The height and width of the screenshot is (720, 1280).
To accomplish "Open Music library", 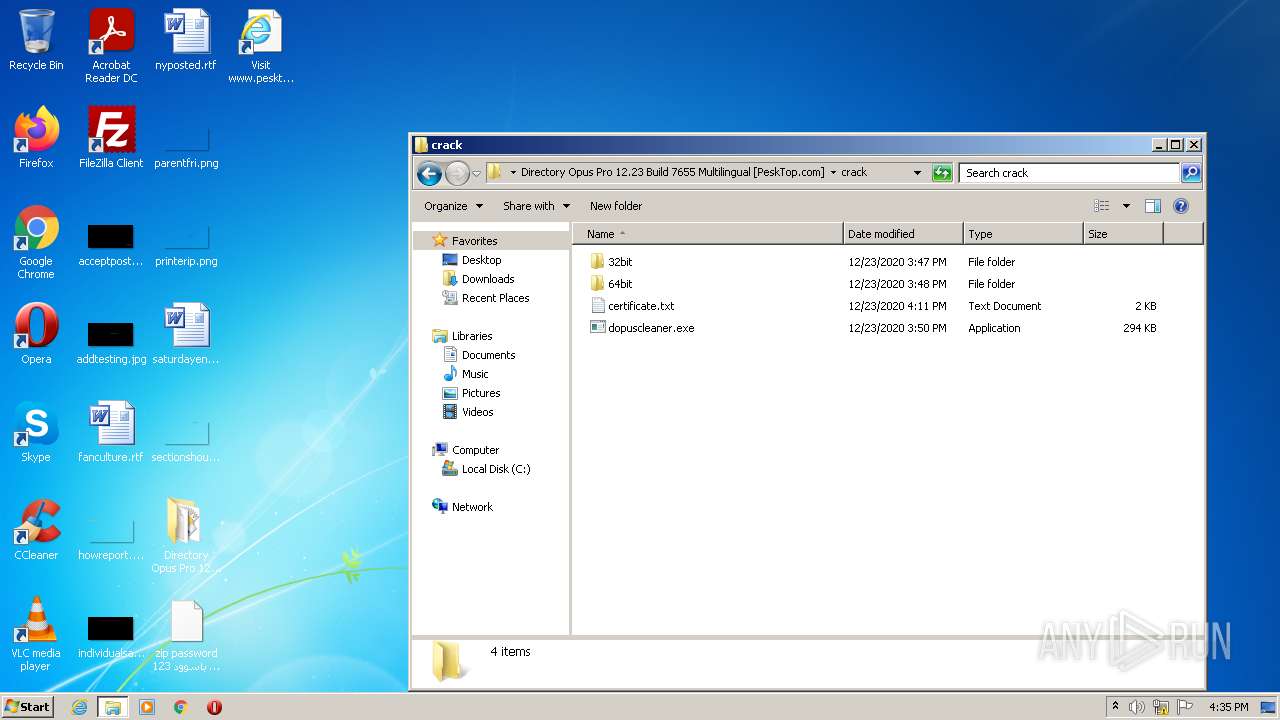I will (x=475, y=374).
